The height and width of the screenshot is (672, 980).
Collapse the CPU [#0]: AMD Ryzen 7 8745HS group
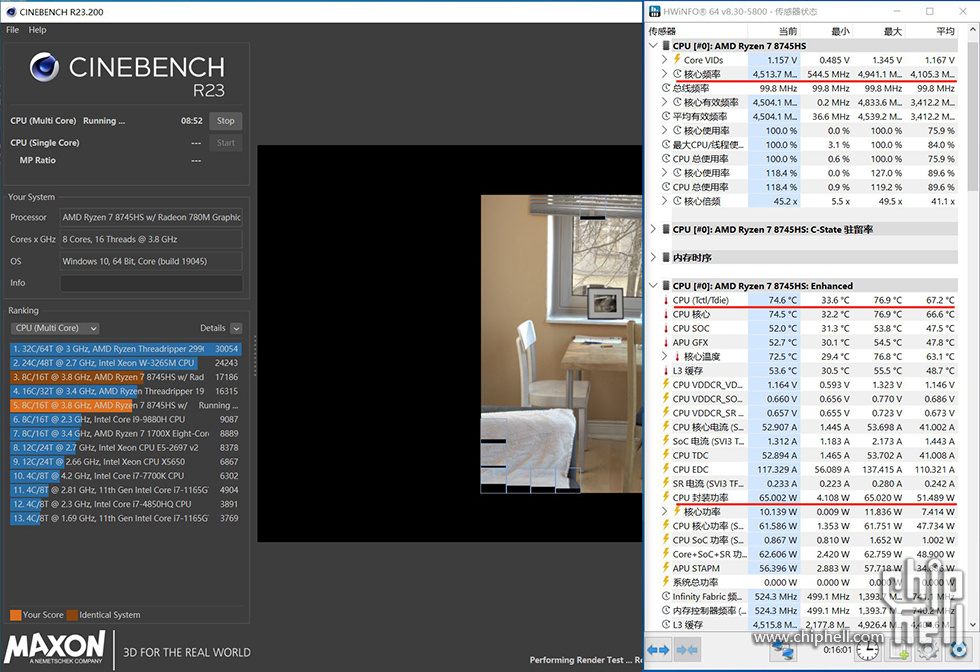653,46
